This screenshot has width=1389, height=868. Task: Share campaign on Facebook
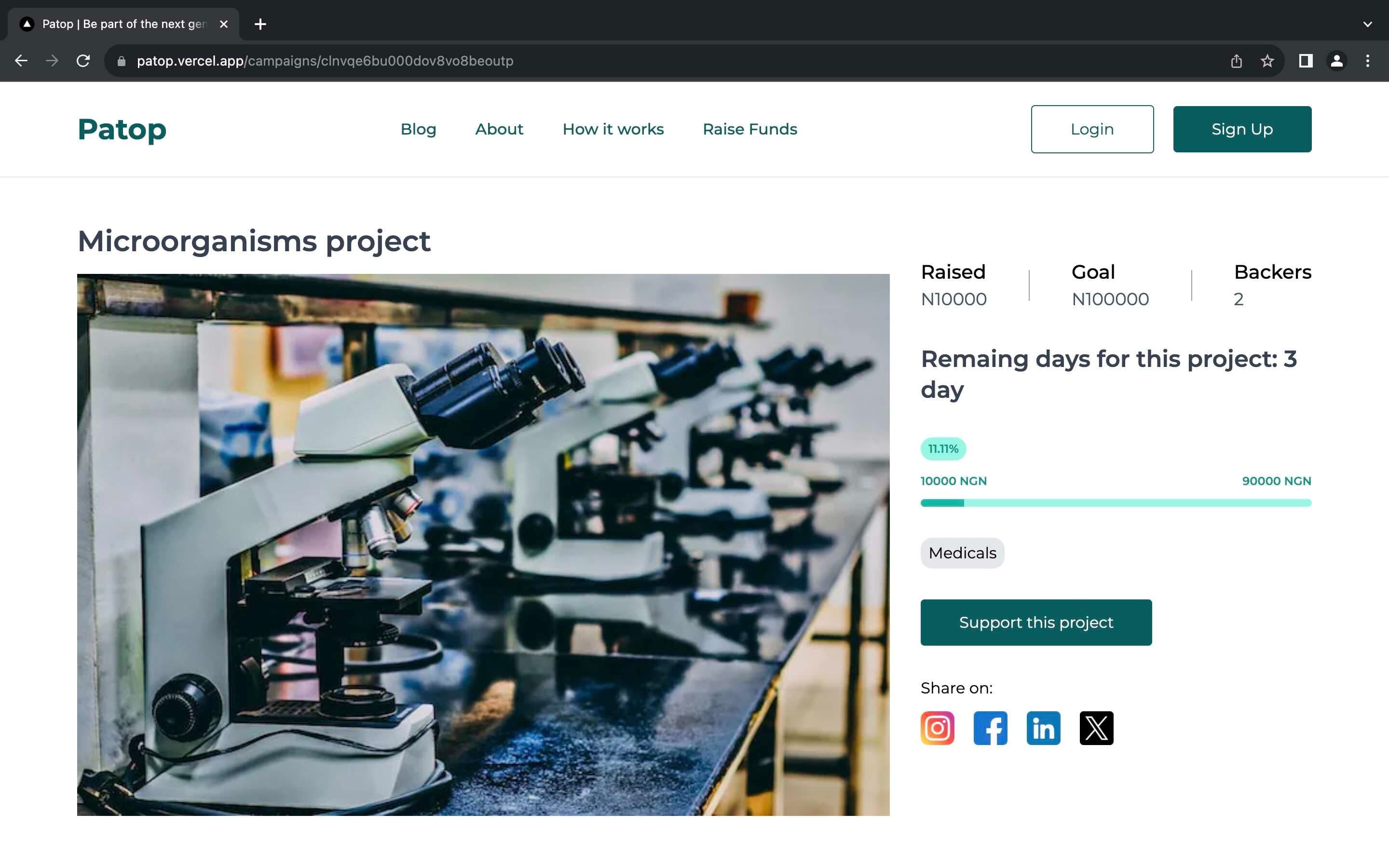tap(990, 728)
